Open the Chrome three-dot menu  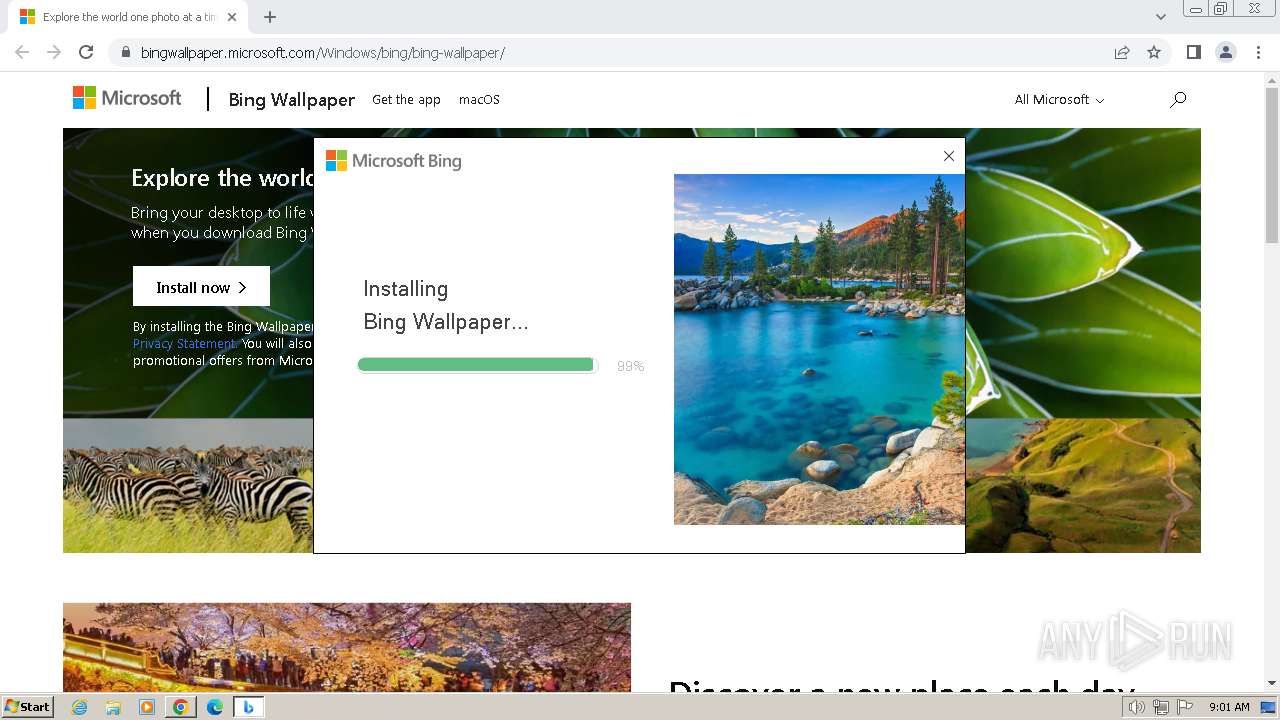click(x=1258, y=52)
